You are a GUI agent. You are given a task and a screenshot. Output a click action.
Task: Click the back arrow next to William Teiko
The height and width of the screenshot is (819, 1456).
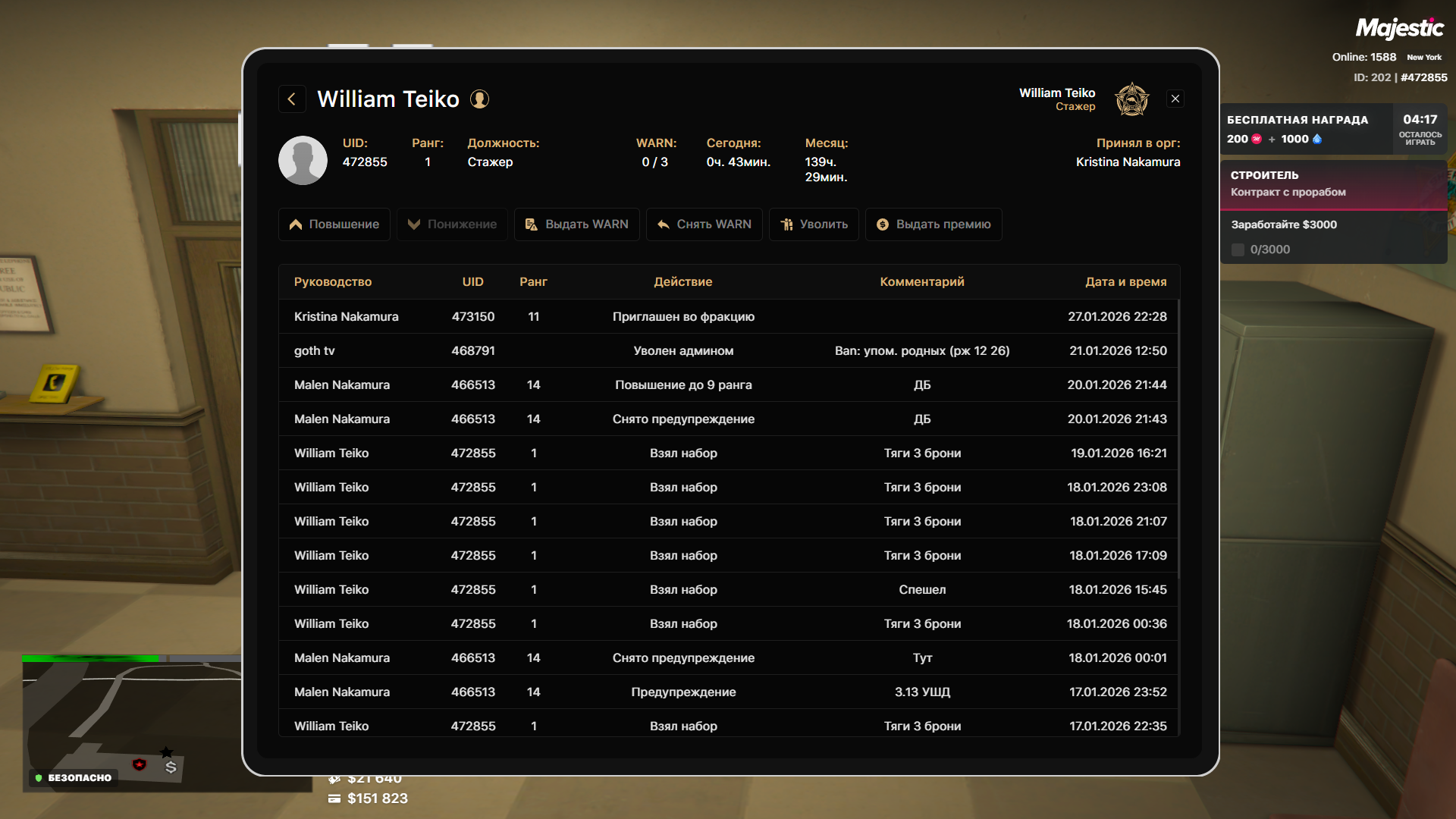pyautogui.click(x=292, y=99)
